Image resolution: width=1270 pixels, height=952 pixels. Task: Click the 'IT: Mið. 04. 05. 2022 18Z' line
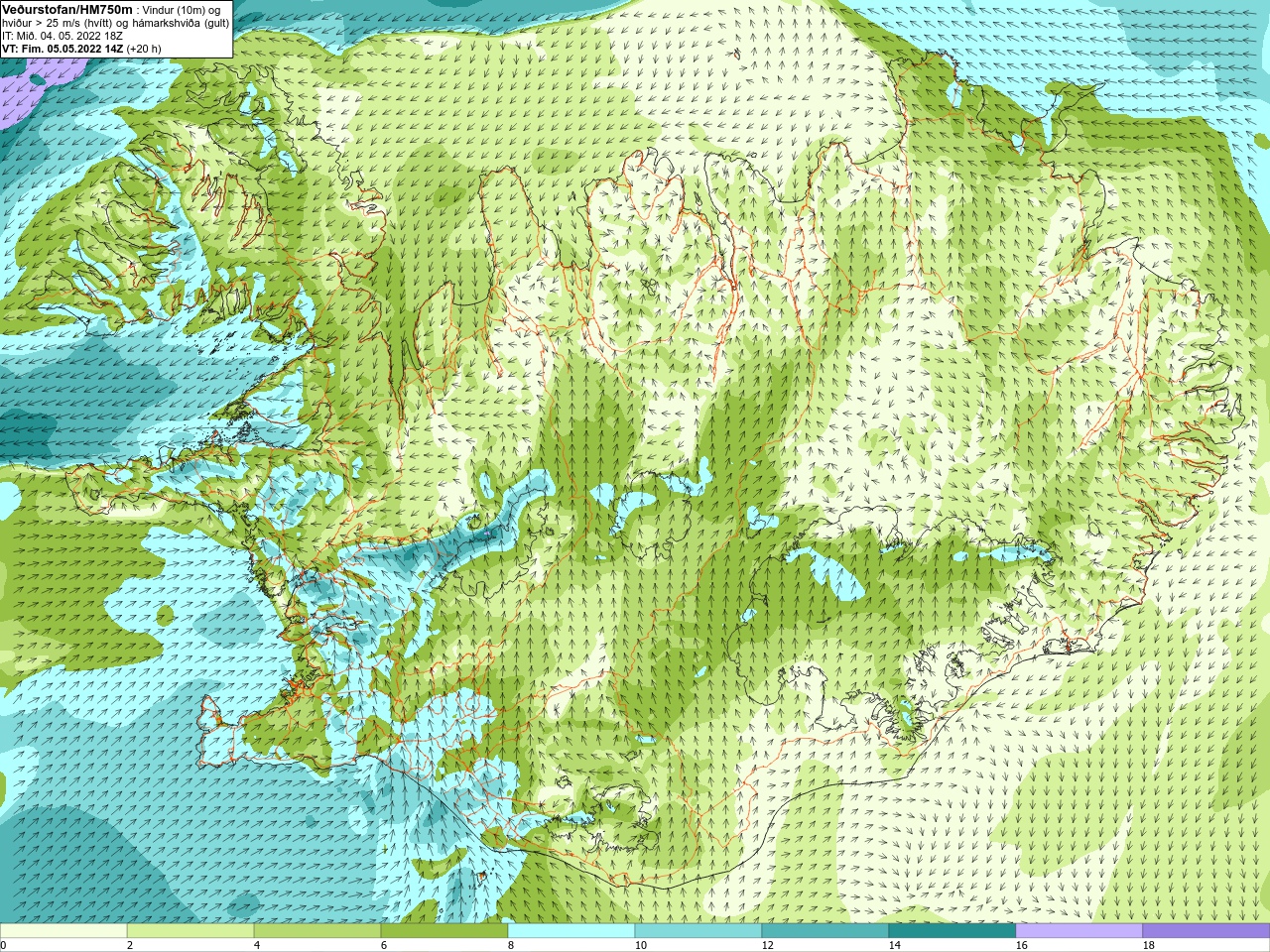click(63, 36)
